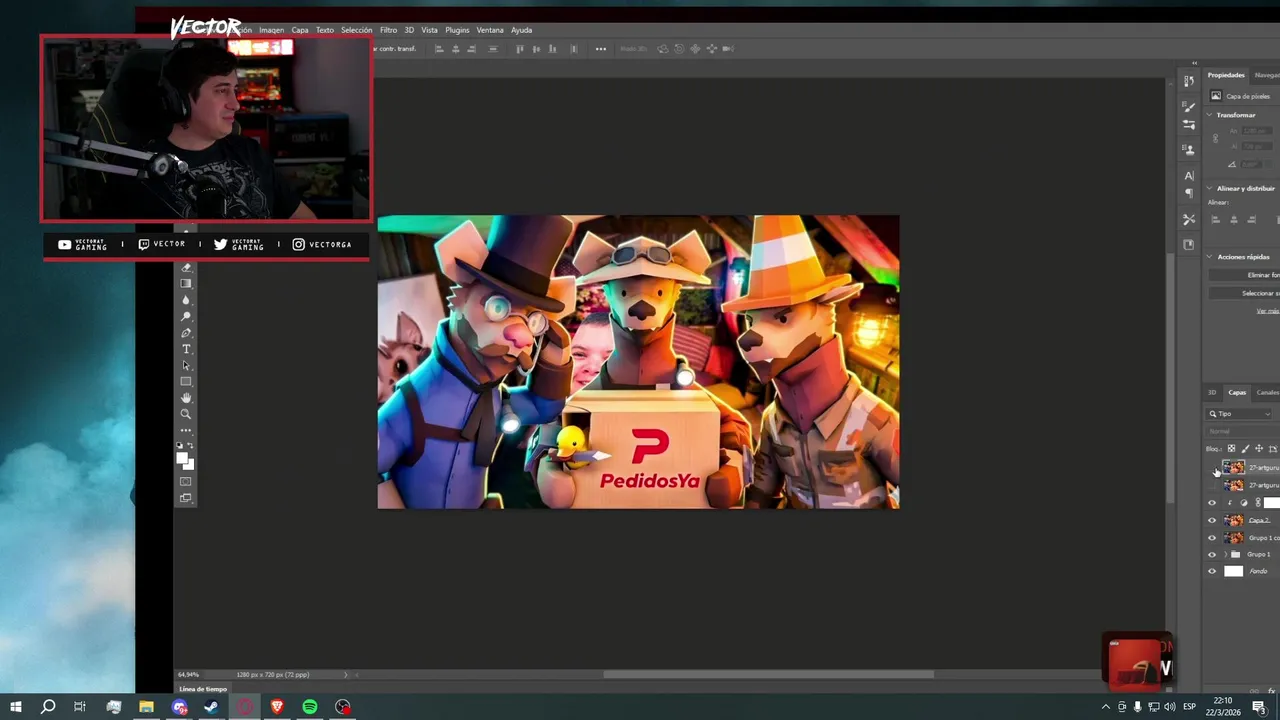Screen dimensions: 1280x720
Task: Set background color swatch
Action: pyautogui.click(x=189, y=465)
